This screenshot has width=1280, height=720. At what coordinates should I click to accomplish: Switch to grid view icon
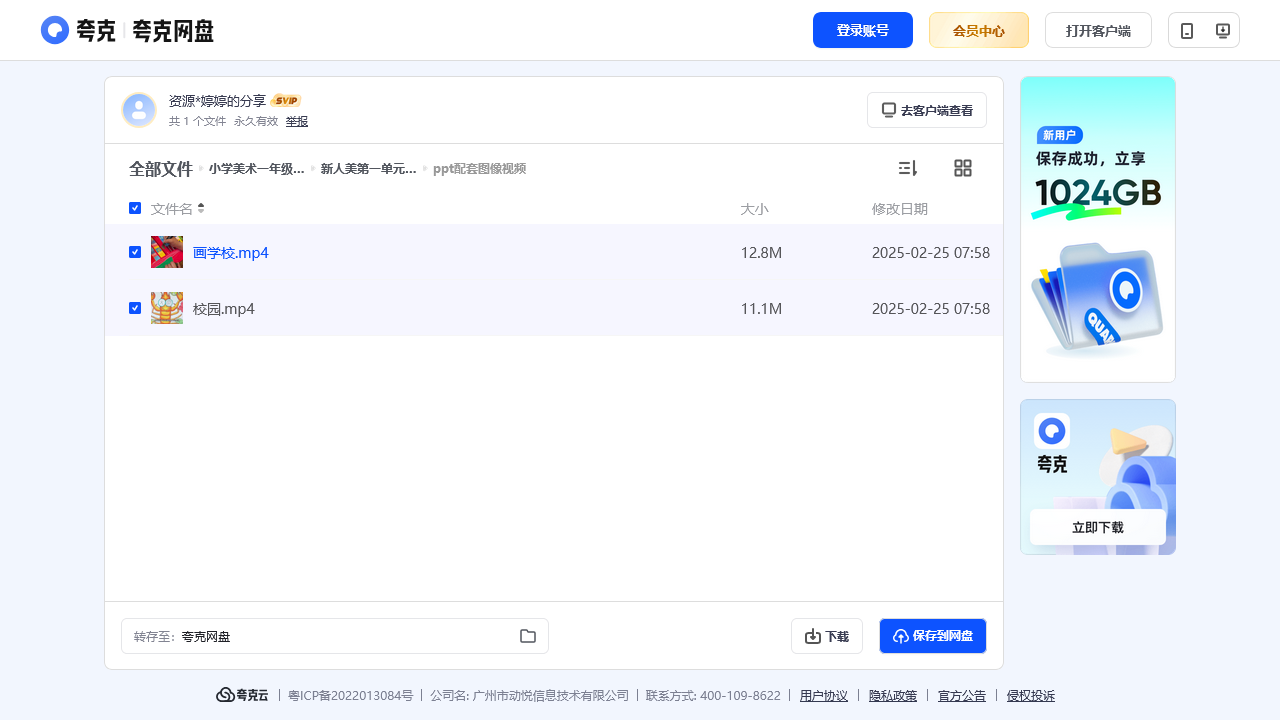(x=963, y=168)
